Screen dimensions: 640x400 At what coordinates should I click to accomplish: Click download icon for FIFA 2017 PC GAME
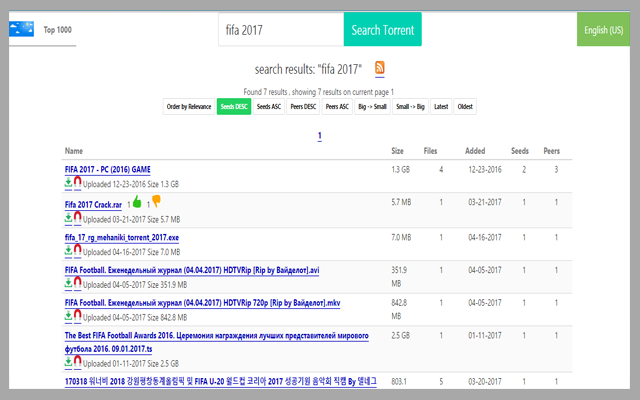tap(68, 183)
